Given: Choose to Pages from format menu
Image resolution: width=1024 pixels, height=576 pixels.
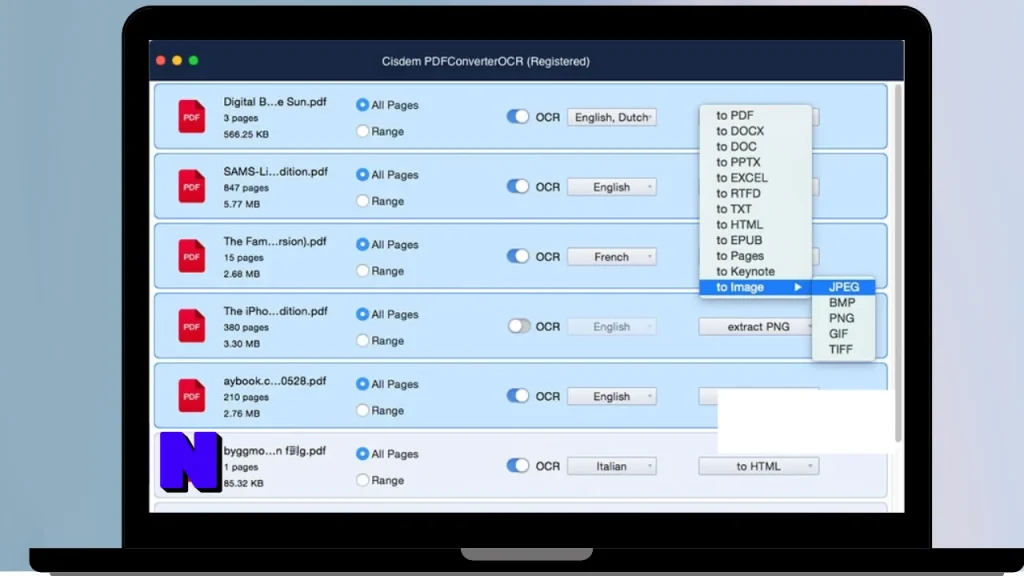Looking at the screenshot, I should coord(755,256).
